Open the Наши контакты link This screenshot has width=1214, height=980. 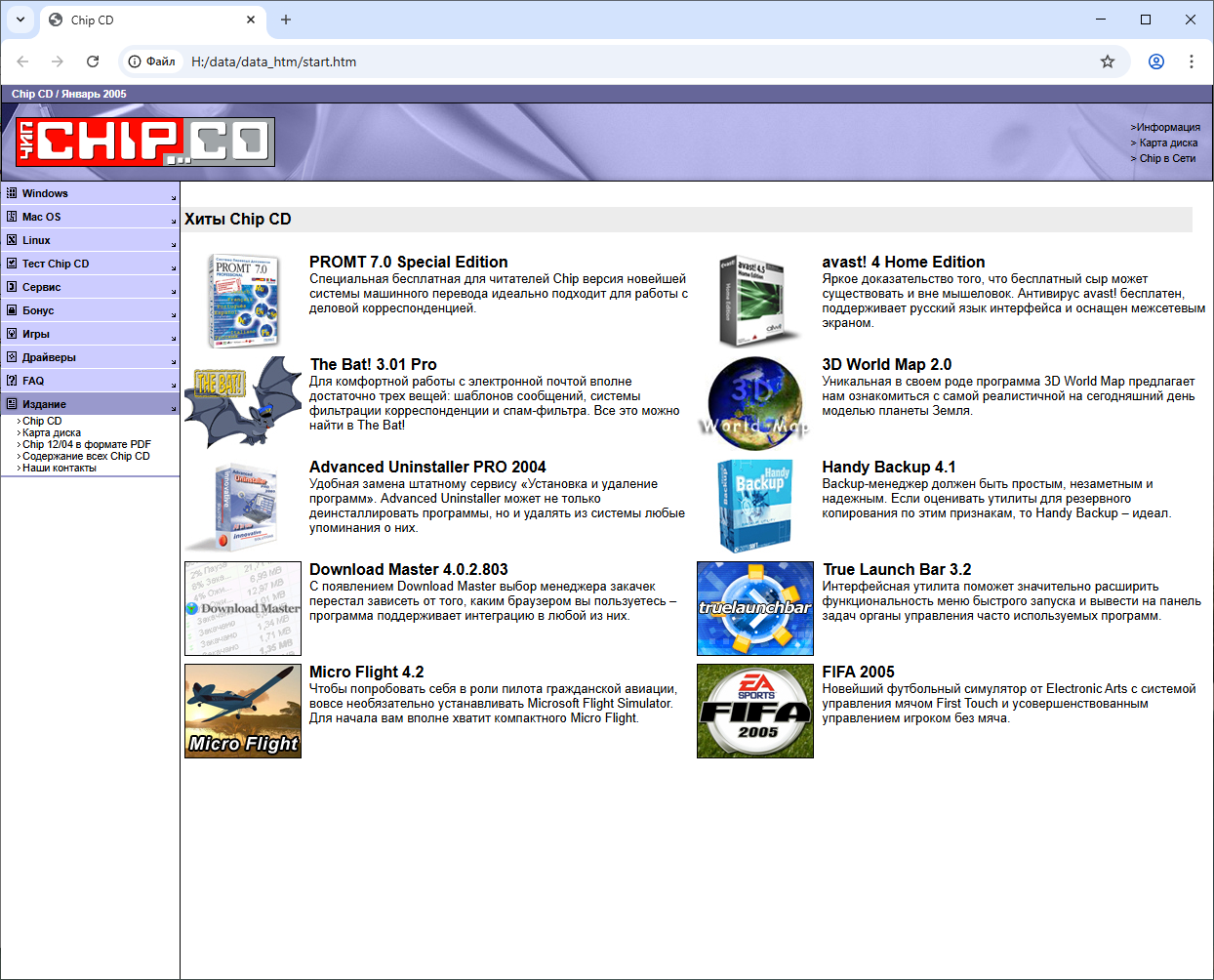pyautogui.click(x=60, y=469)
